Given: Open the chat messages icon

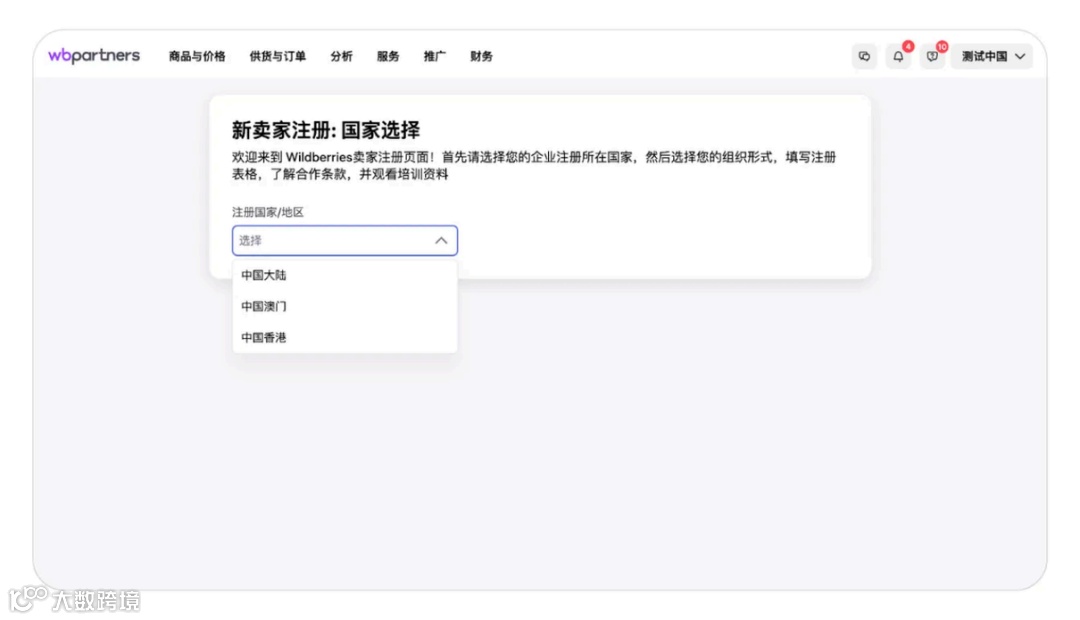Looking at the screenshot, I should [864, 56].
